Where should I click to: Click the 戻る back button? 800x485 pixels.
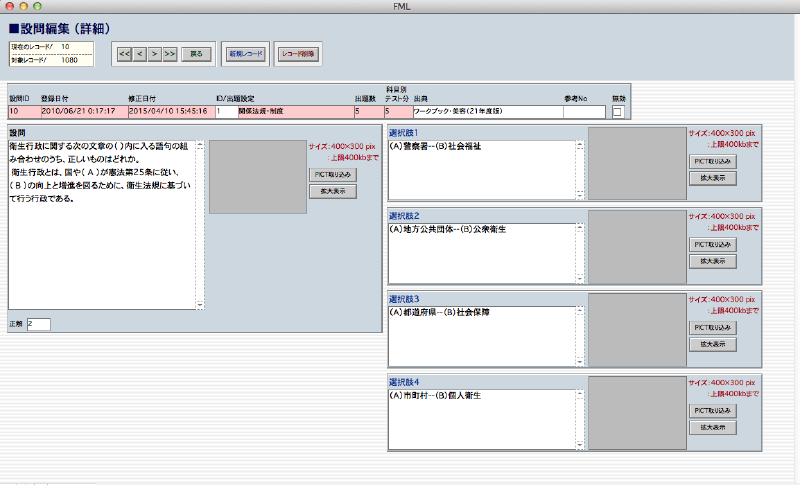(197, 54)
